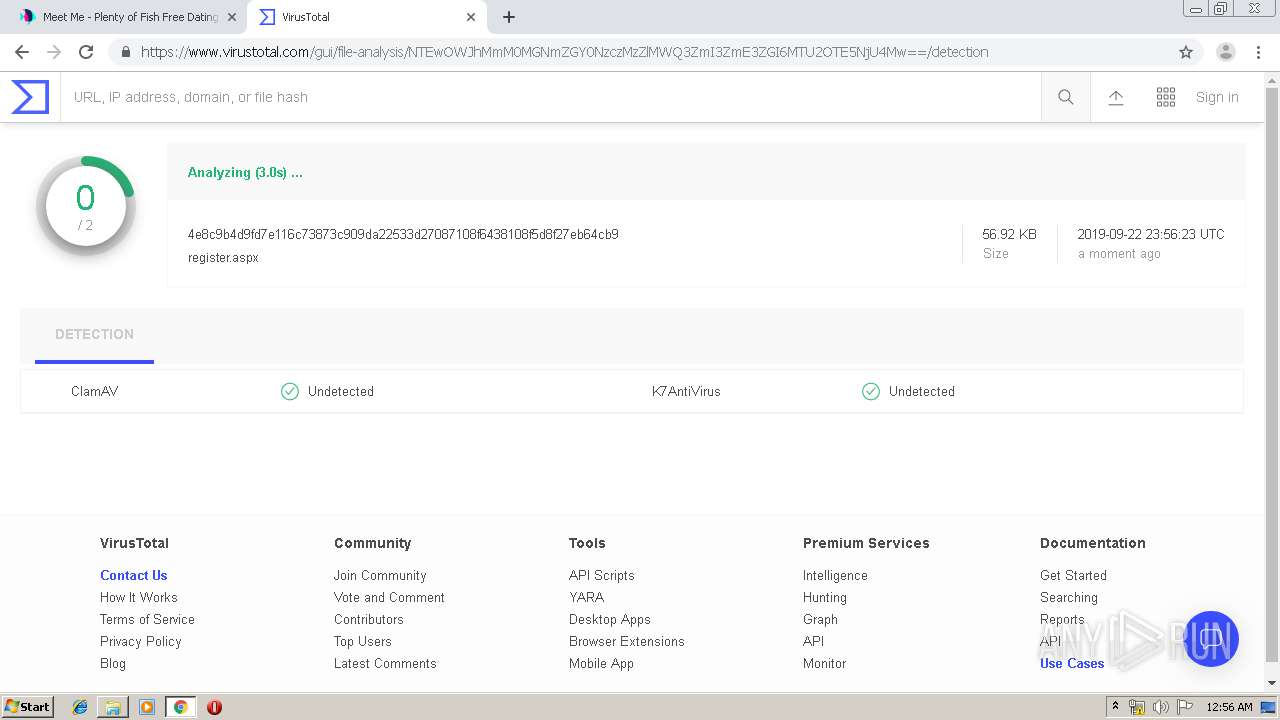Open media player taskbar icon
The image size is (1280, 720).
click(147, 707)
